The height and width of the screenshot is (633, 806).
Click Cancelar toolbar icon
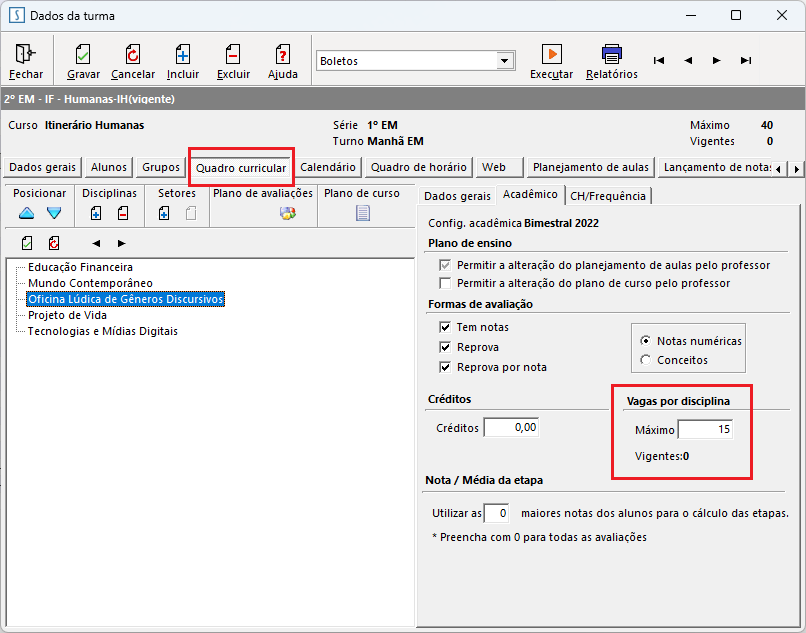point(133,53)
